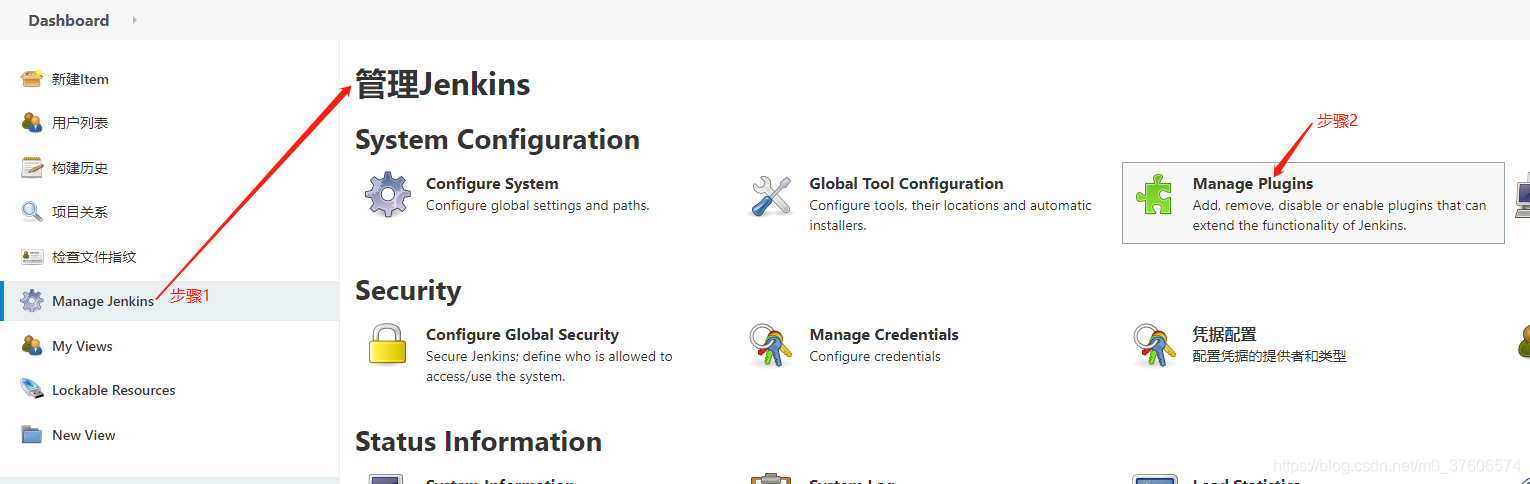Click the 管理Jenkins page heading

[x=443, y=85]
